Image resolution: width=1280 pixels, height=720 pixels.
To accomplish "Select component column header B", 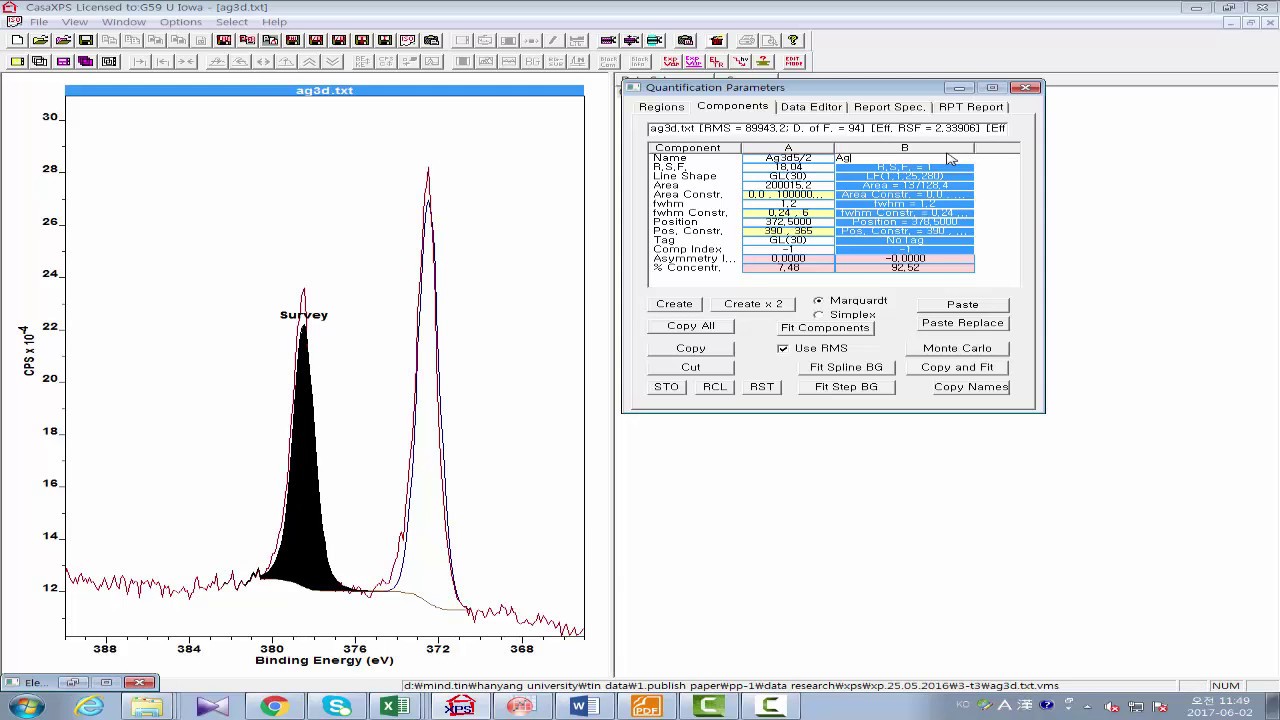I will point(904,148).
